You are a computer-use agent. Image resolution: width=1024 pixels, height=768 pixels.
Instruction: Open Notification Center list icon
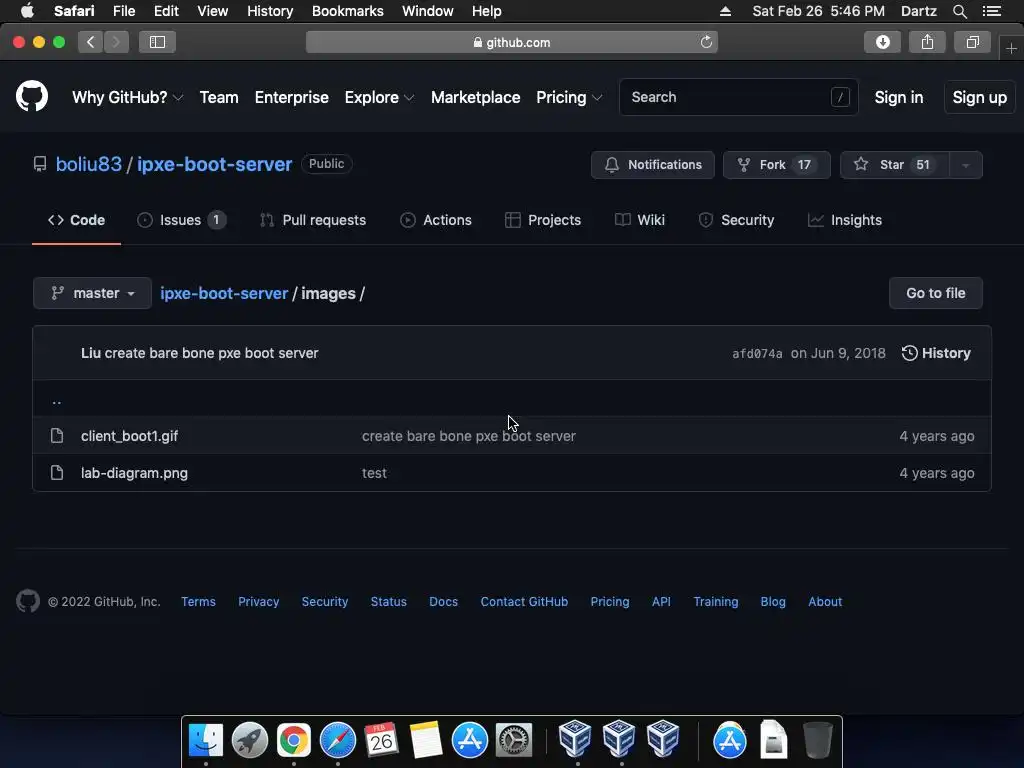(991, 11)
